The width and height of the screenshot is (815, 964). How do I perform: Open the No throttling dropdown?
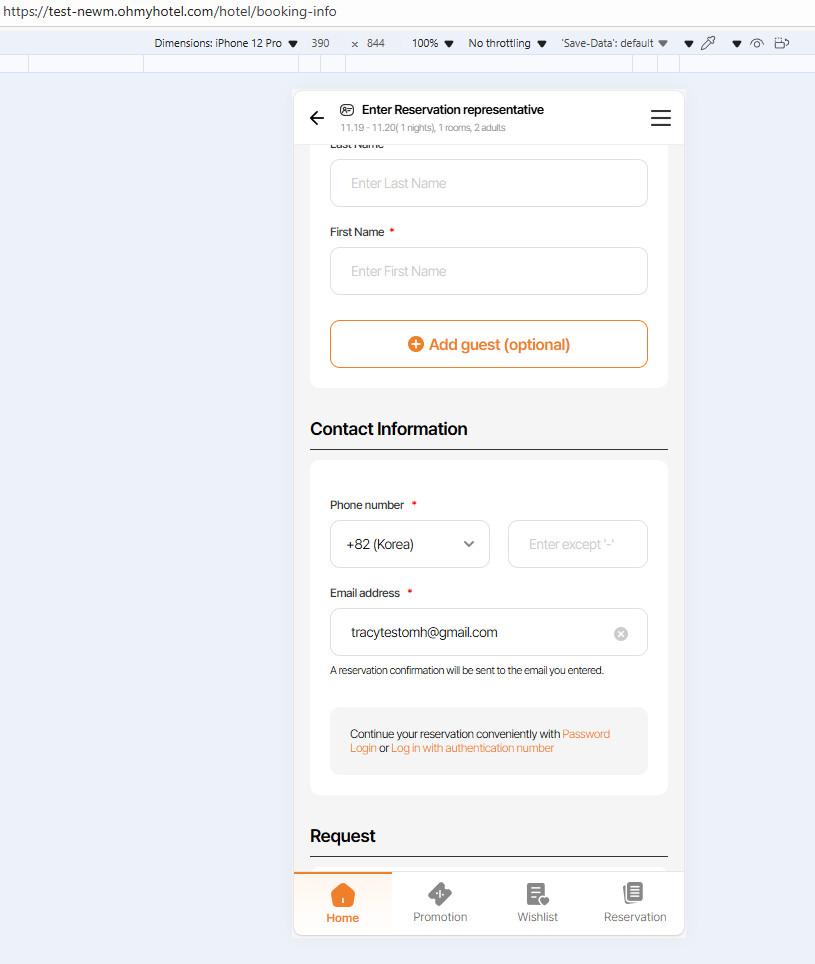(507, 43)
